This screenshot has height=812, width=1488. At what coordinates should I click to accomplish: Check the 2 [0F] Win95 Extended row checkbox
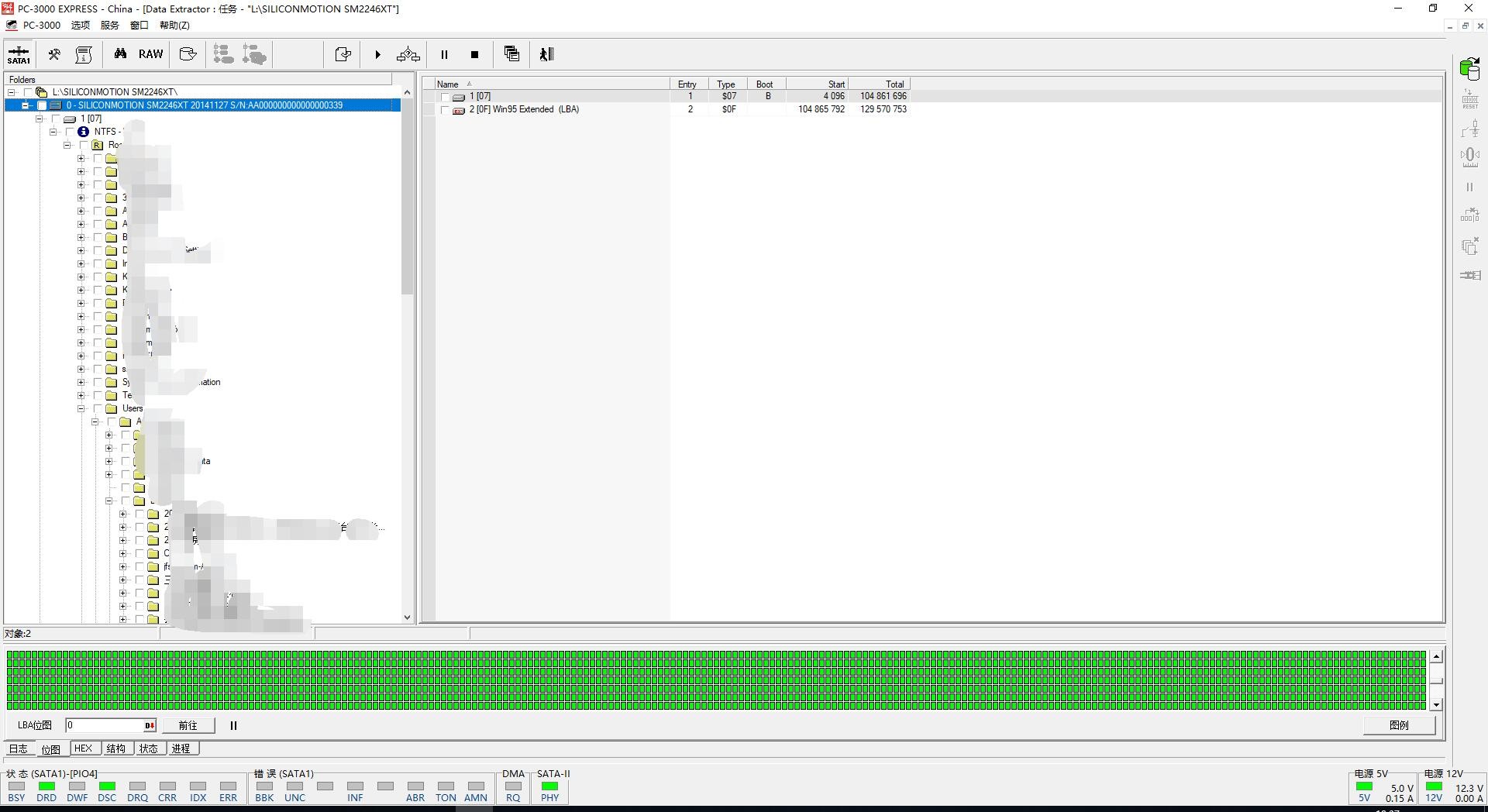[445, 110]
